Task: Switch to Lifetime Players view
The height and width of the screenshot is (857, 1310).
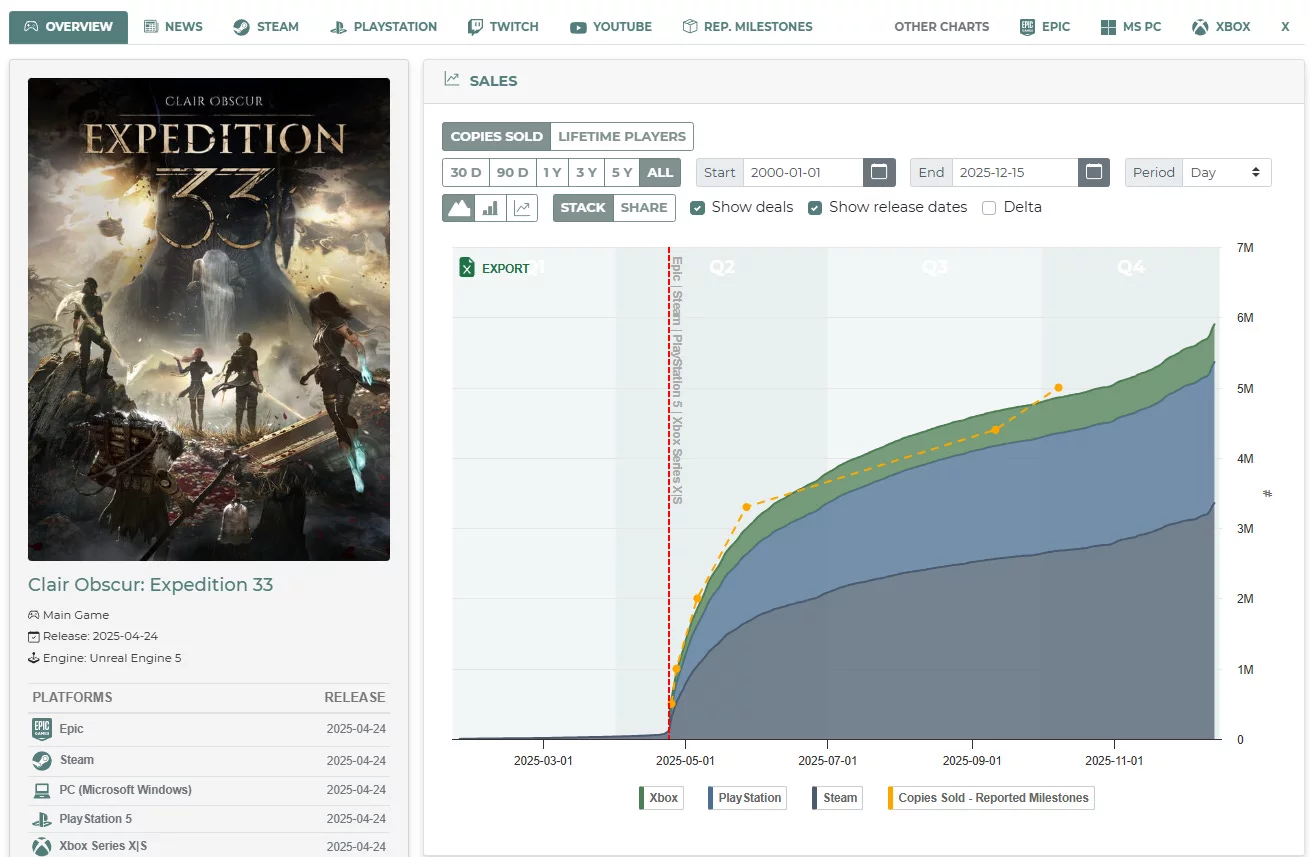Action: [x=621, y=136]
